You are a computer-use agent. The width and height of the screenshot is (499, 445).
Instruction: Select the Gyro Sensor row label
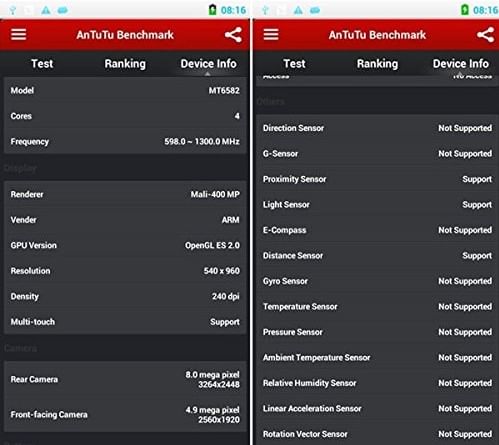click(x=285, y=281)
